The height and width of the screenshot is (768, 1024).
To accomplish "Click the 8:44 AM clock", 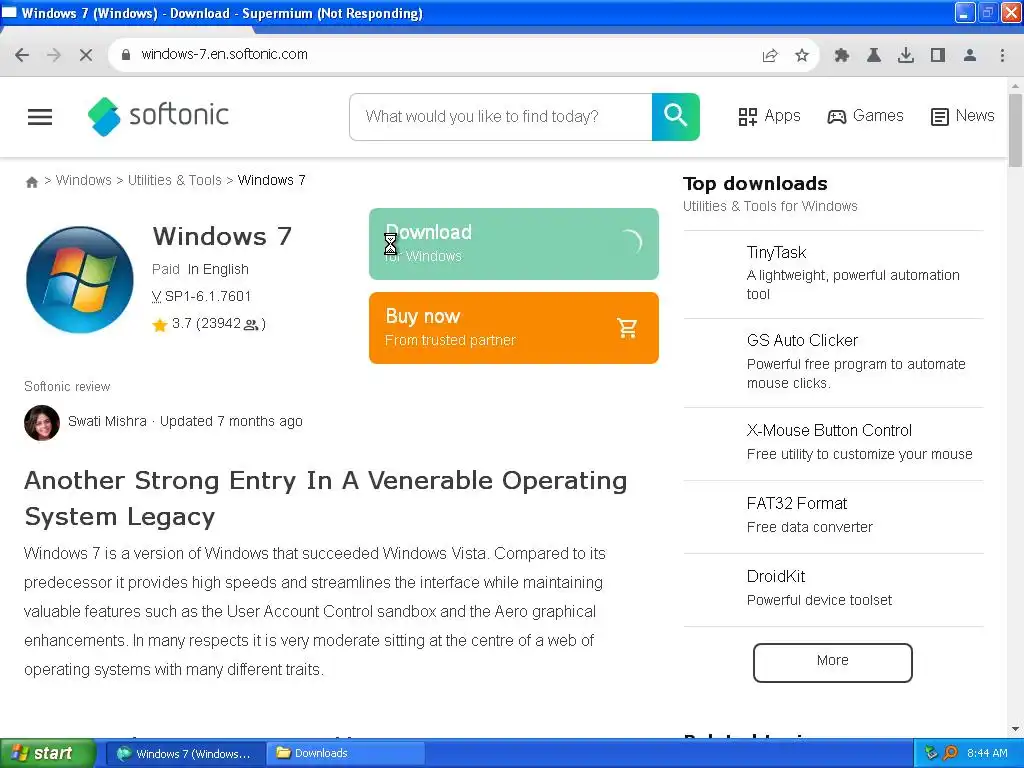I will [987, 754].
